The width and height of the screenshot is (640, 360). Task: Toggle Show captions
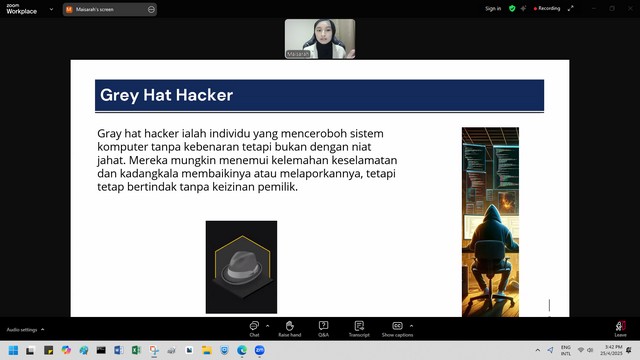pos(397,329)
